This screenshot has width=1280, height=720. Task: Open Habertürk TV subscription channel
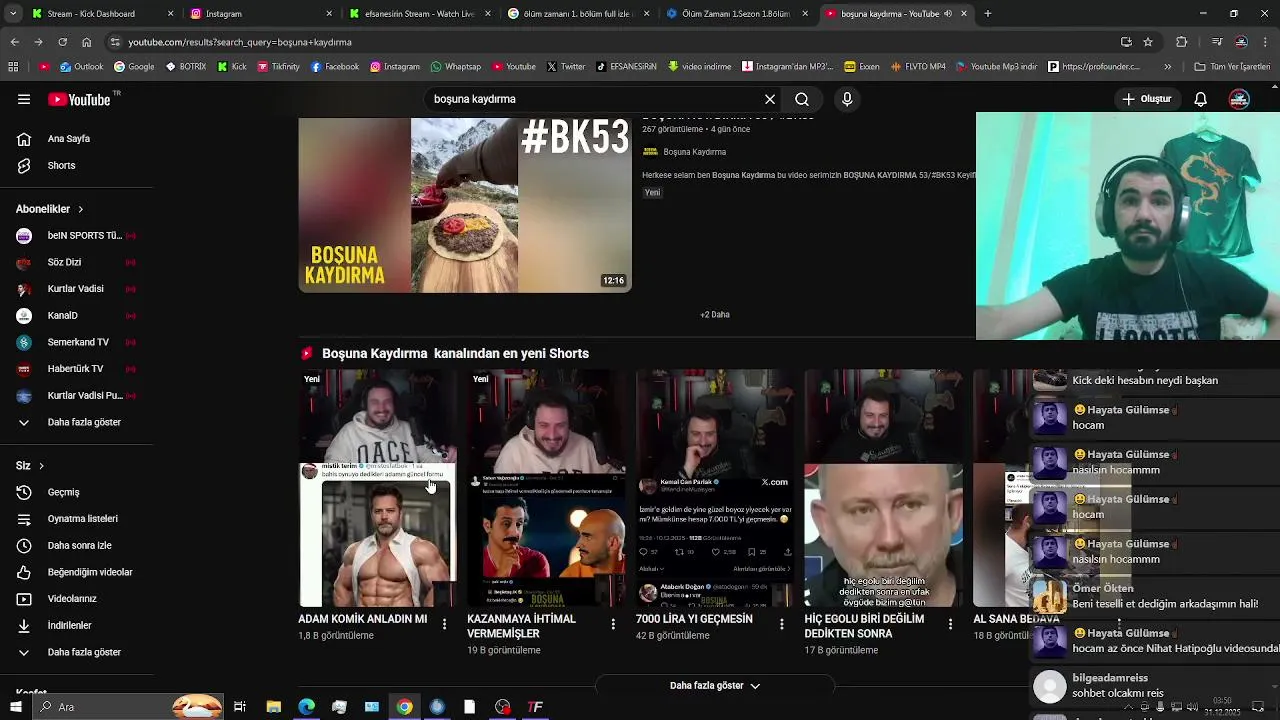(75, 369)
